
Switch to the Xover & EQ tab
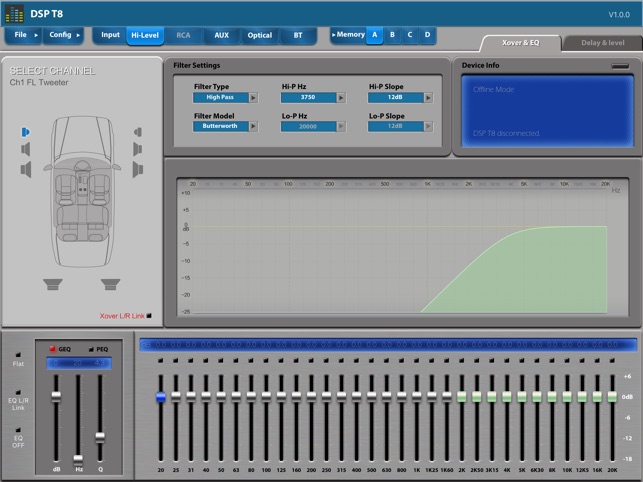coord(520,43)
